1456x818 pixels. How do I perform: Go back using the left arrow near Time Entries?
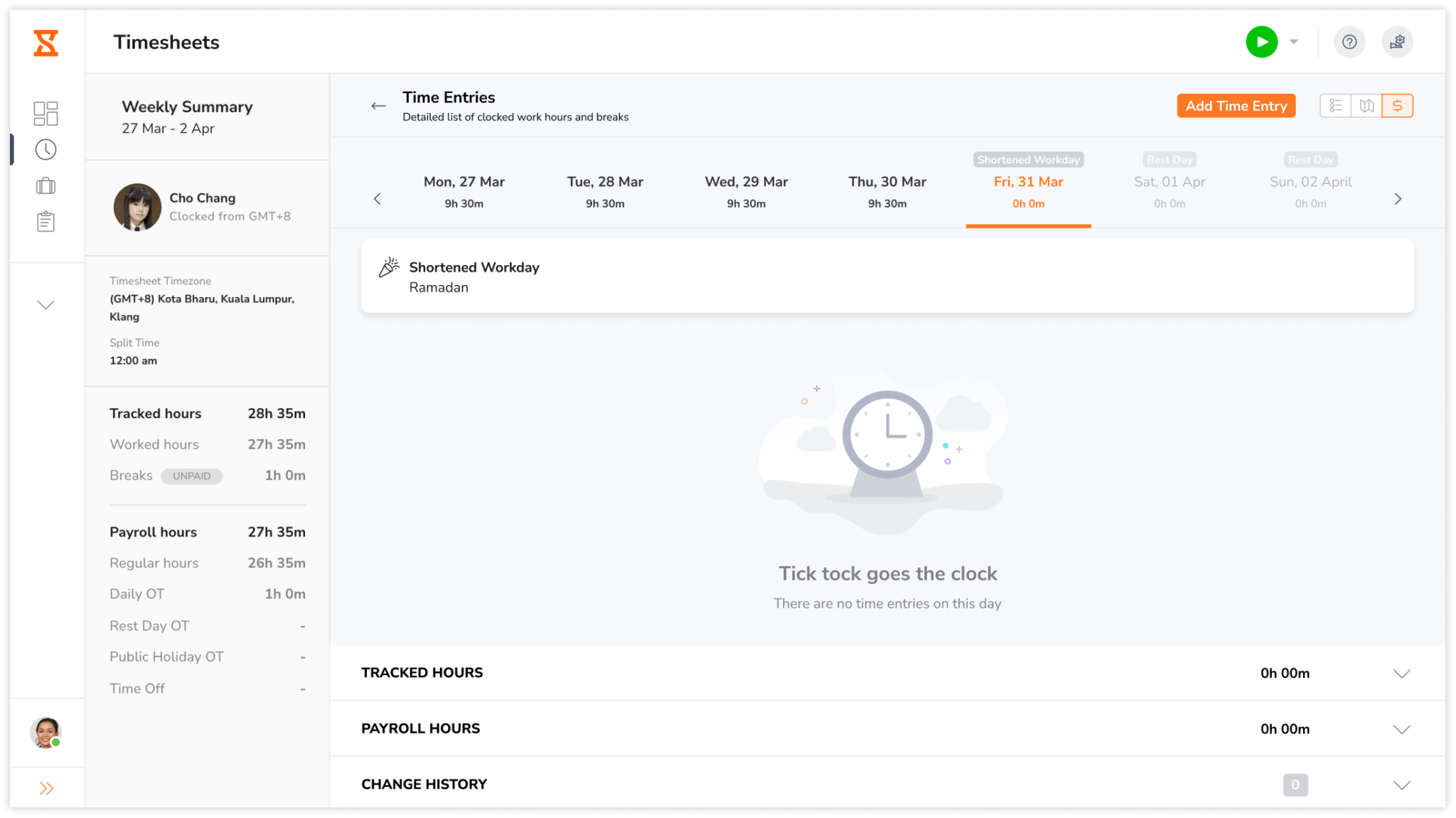[378, 105]
